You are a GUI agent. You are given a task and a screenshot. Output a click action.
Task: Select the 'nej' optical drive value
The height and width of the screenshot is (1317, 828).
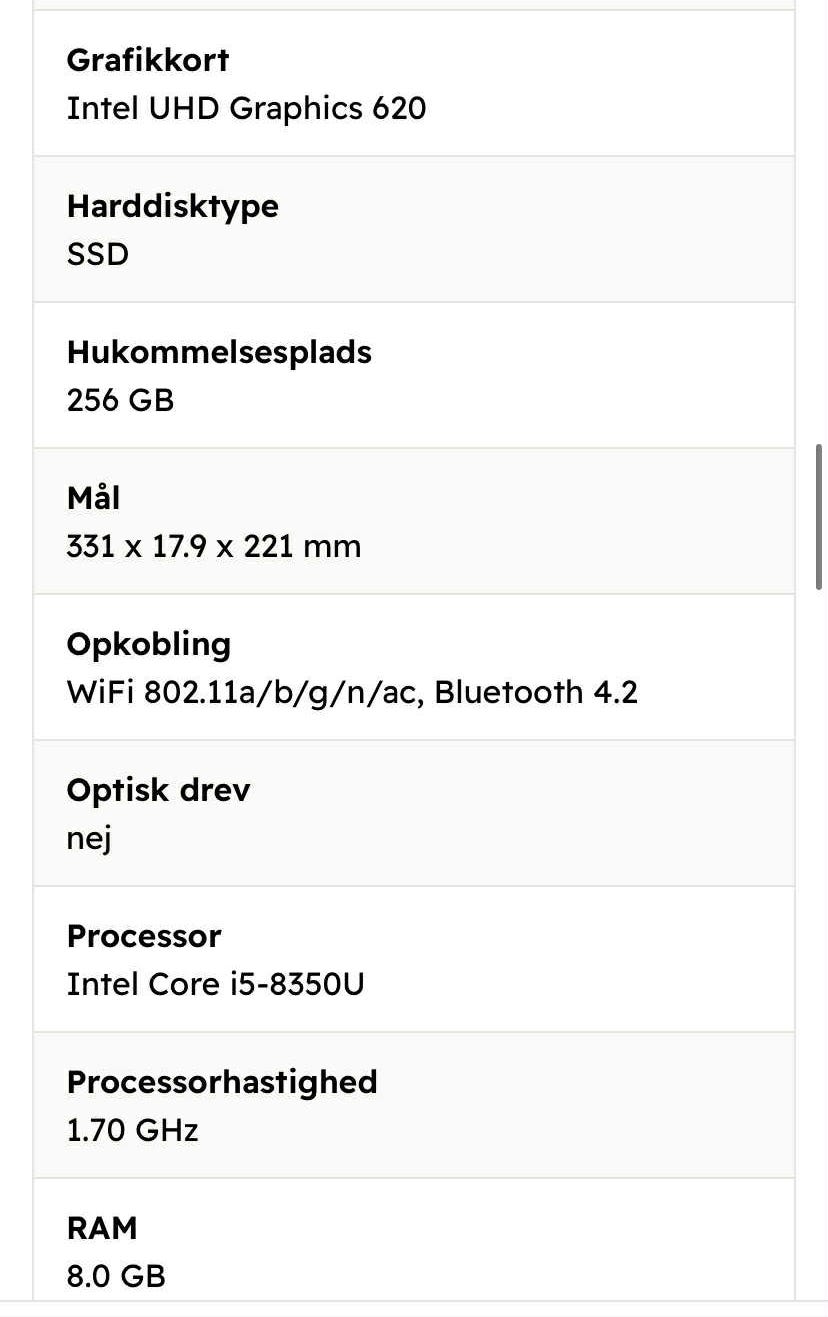tap(89, 838)
